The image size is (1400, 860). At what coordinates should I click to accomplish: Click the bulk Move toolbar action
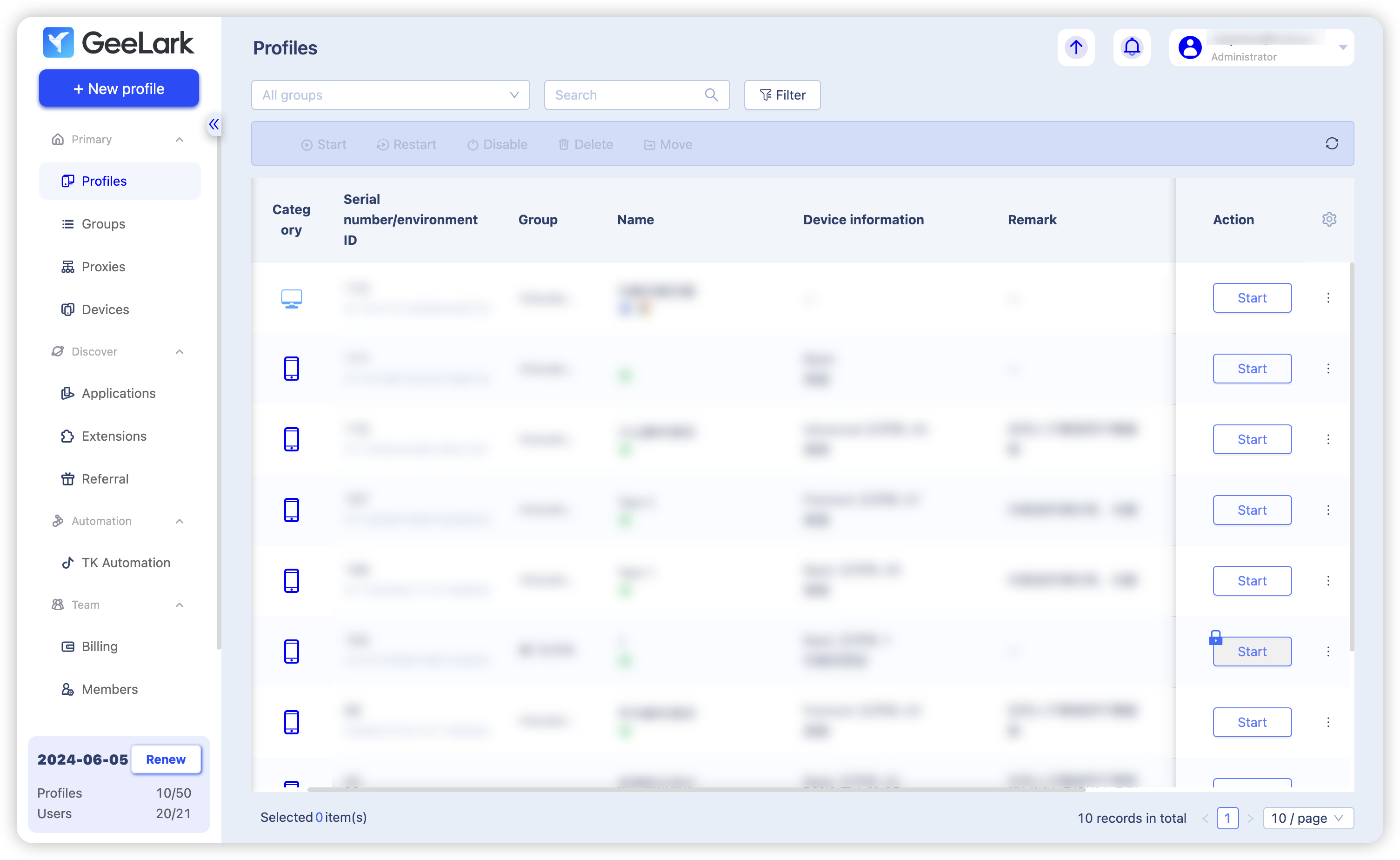tap(668, 144)
